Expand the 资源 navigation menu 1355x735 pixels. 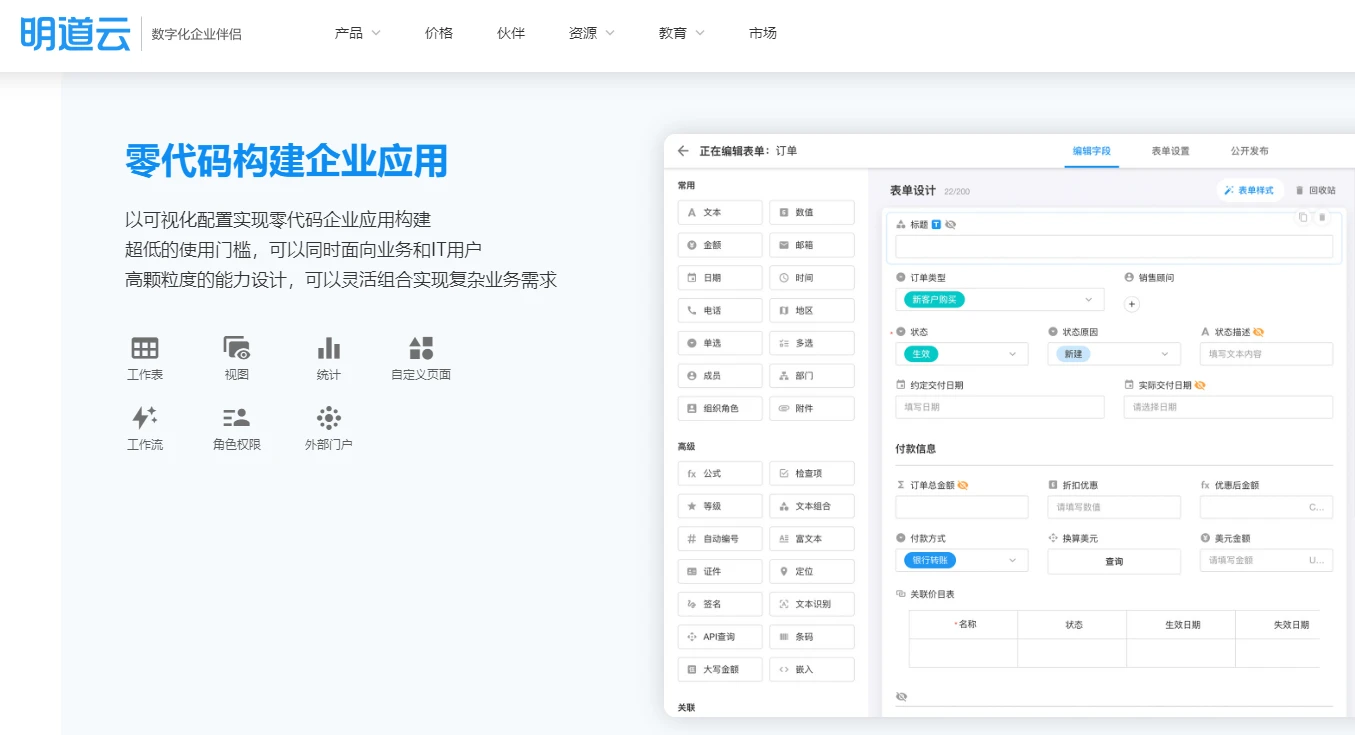[592, 33]
